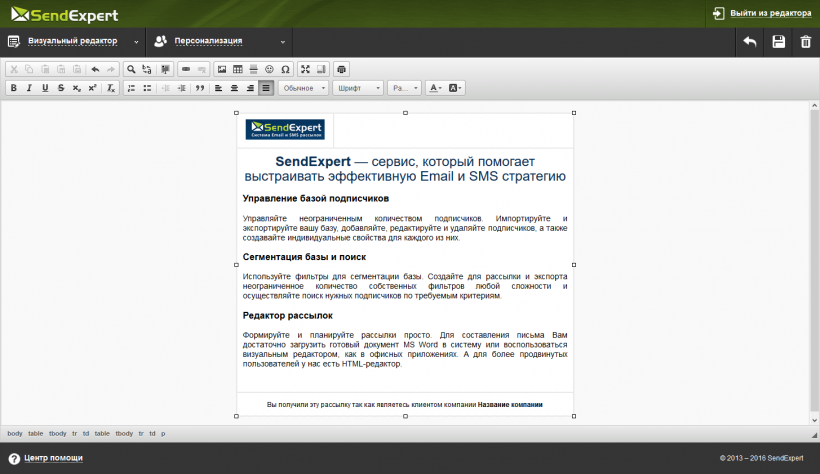Screen dimensions: 820x474
Task: Click the active Justify alignment button
Action: (266, 88)
